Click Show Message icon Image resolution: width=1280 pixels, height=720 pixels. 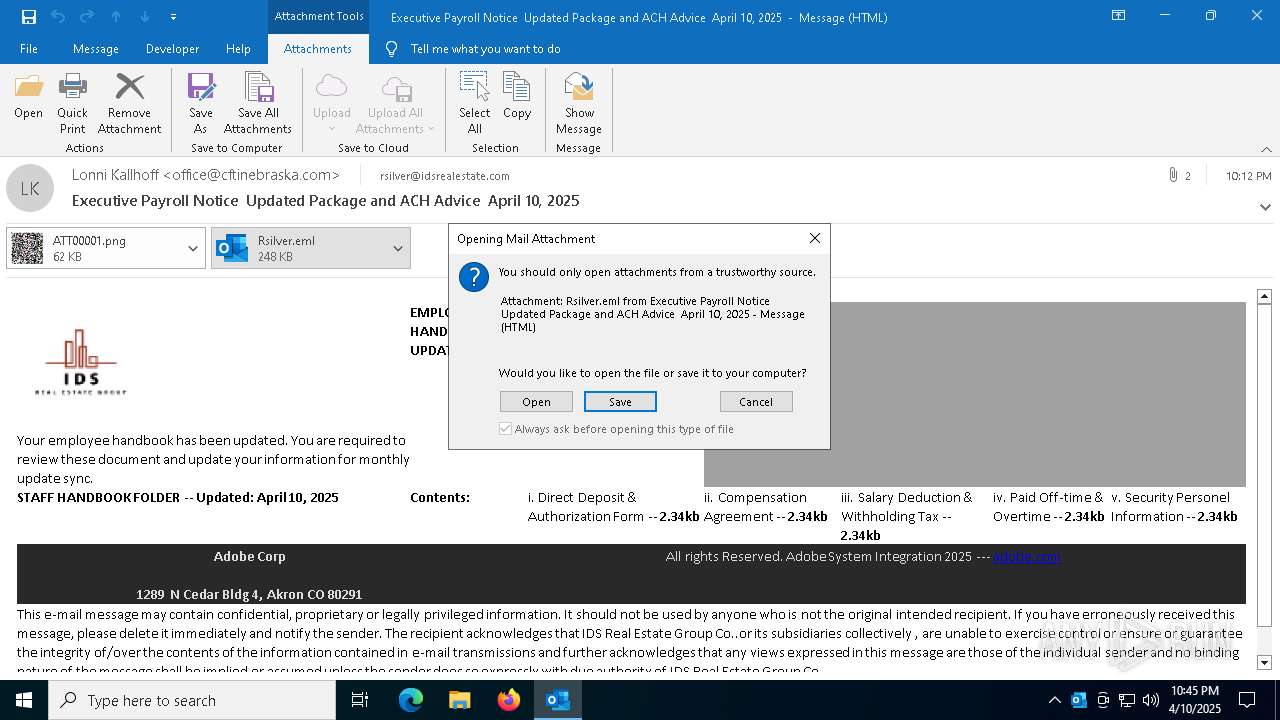pyautogui.click(x=579, y=103)
